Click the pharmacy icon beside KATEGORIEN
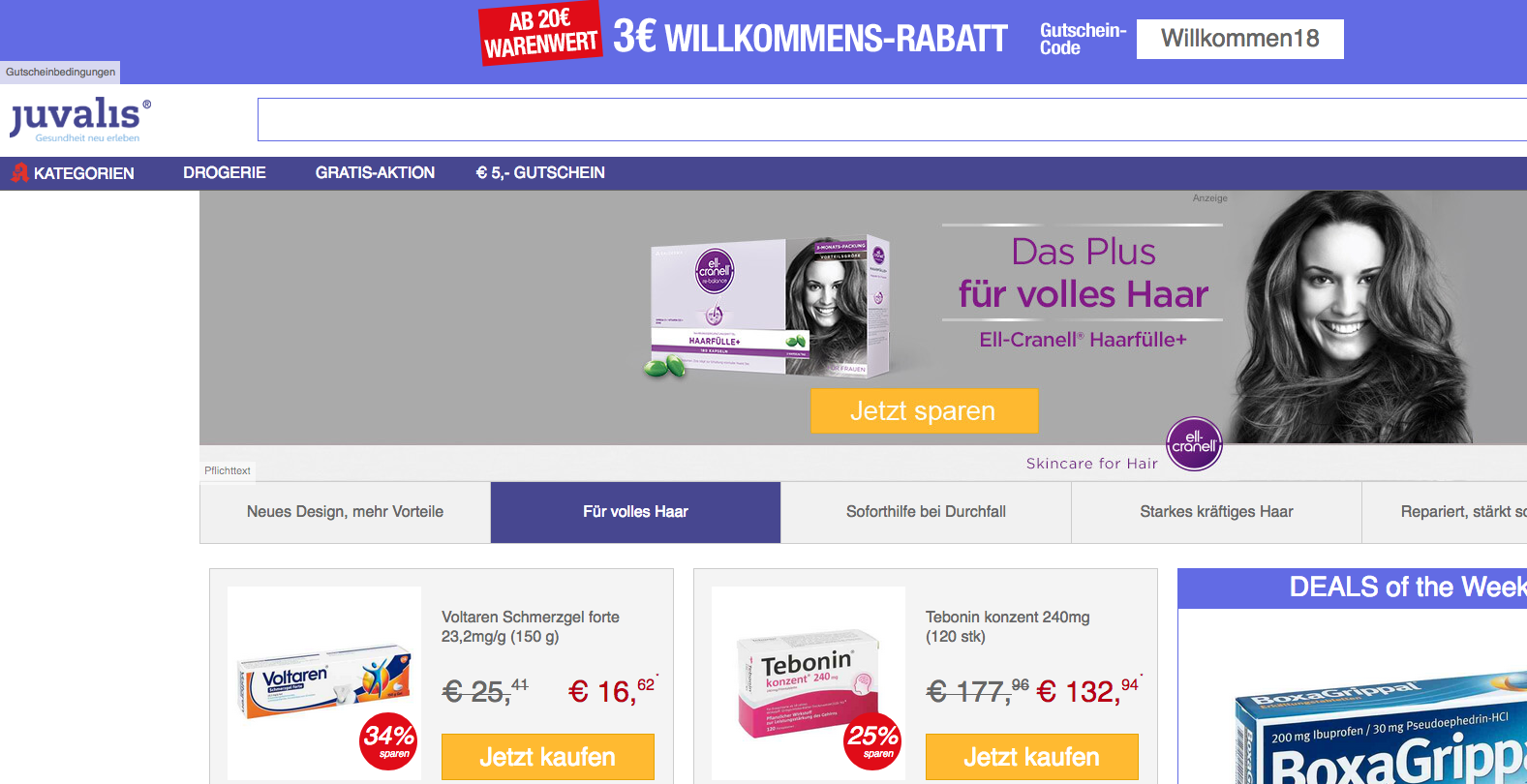This screenshot has height=784, width=1527. point(19,172)
